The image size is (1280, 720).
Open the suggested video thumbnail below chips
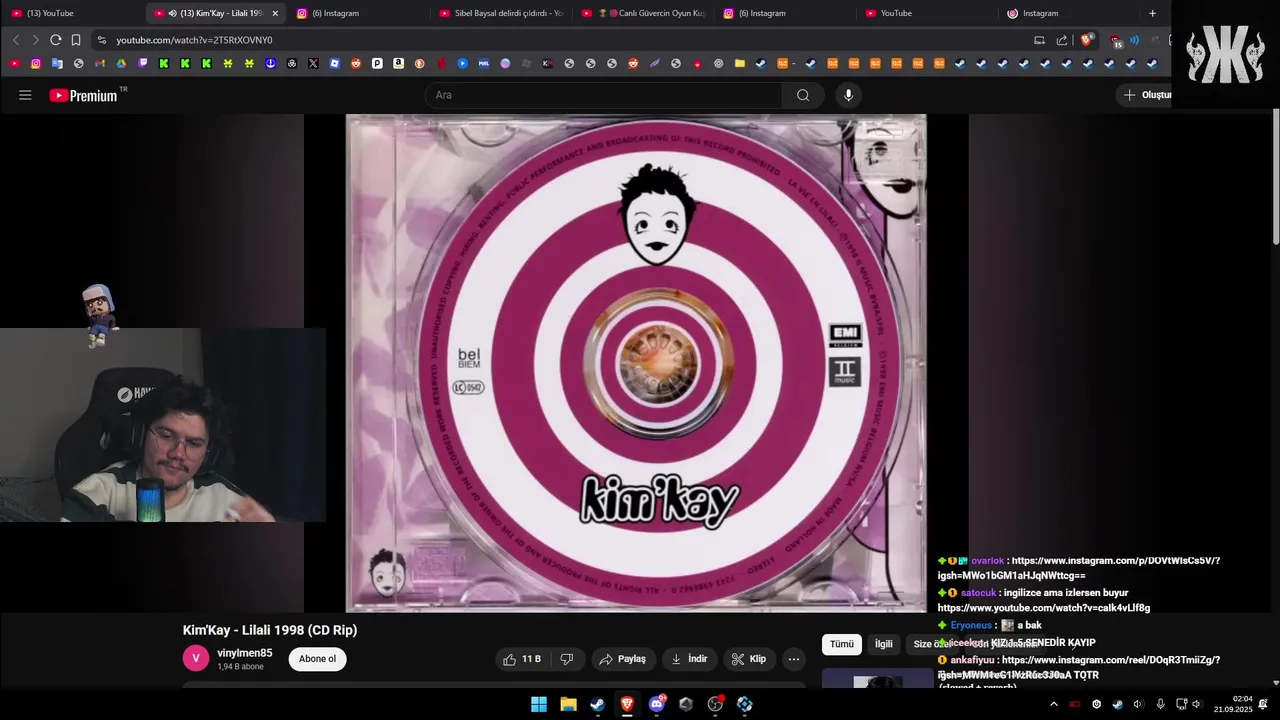[x=877, y=678]
